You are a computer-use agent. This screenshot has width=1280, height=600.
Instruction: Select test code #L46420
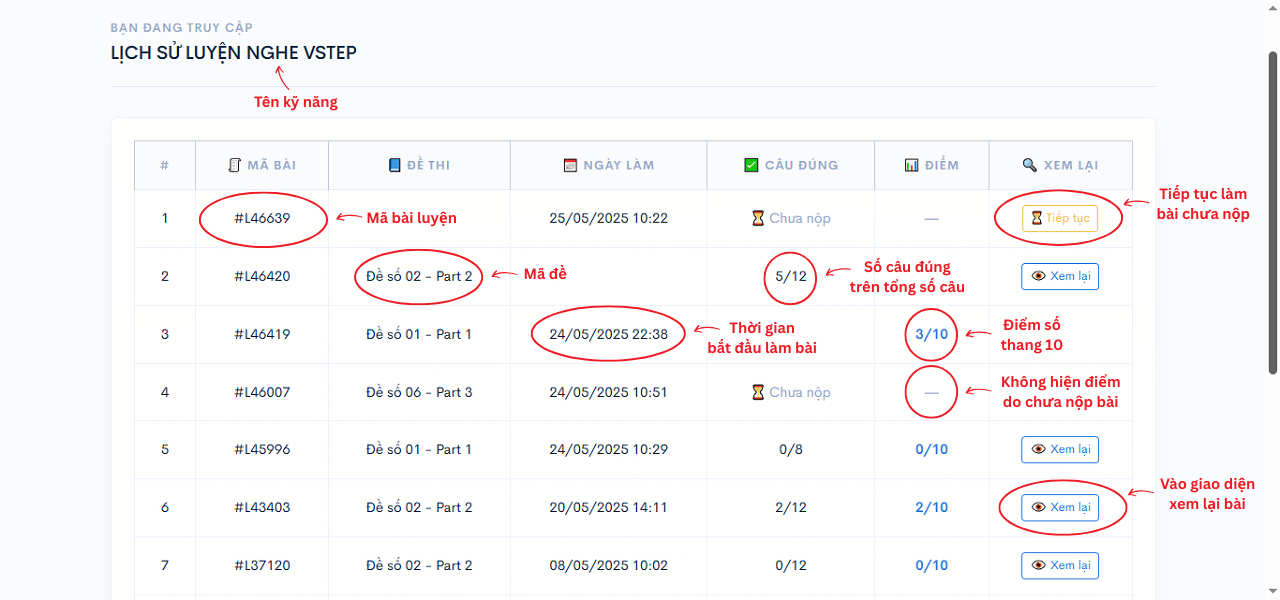click(x=262, y=276)
